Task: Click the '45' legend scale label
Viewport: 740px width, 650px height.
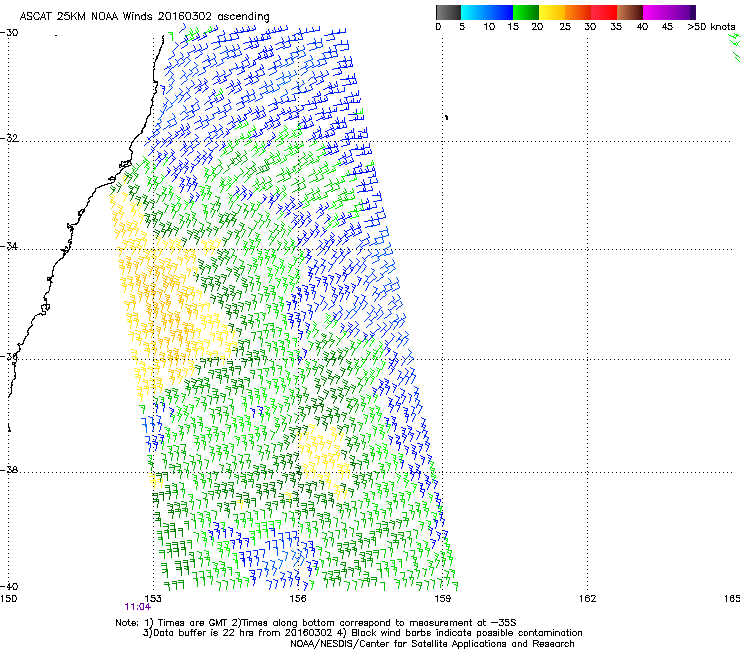Action: (667, 27)
